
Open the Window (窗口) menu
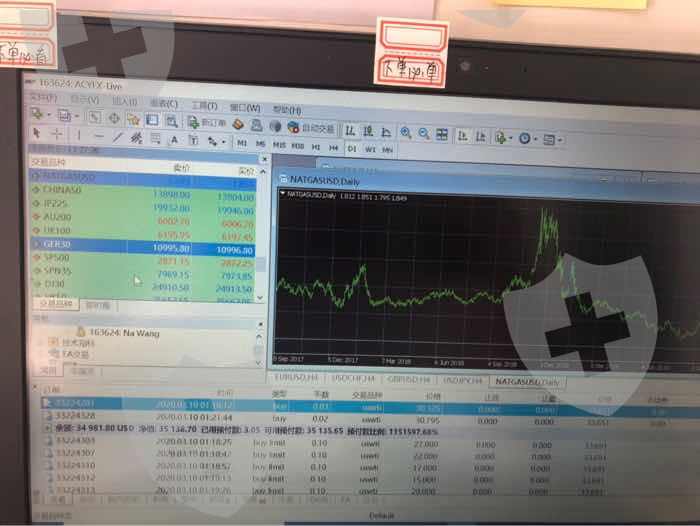[x=245, y=108]
